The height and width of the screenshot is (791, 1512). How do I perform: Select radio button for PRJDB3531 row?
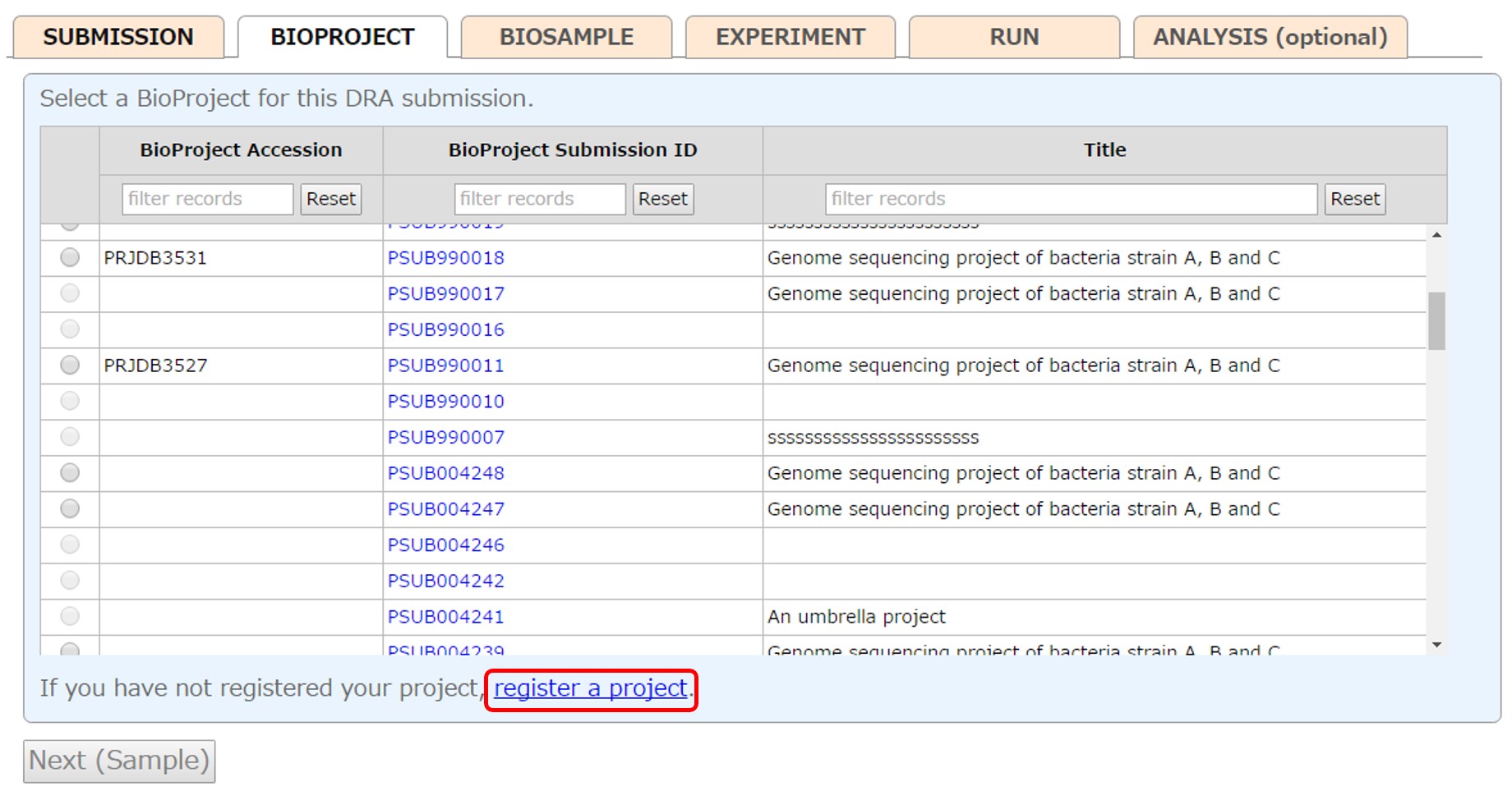point(70,258)
